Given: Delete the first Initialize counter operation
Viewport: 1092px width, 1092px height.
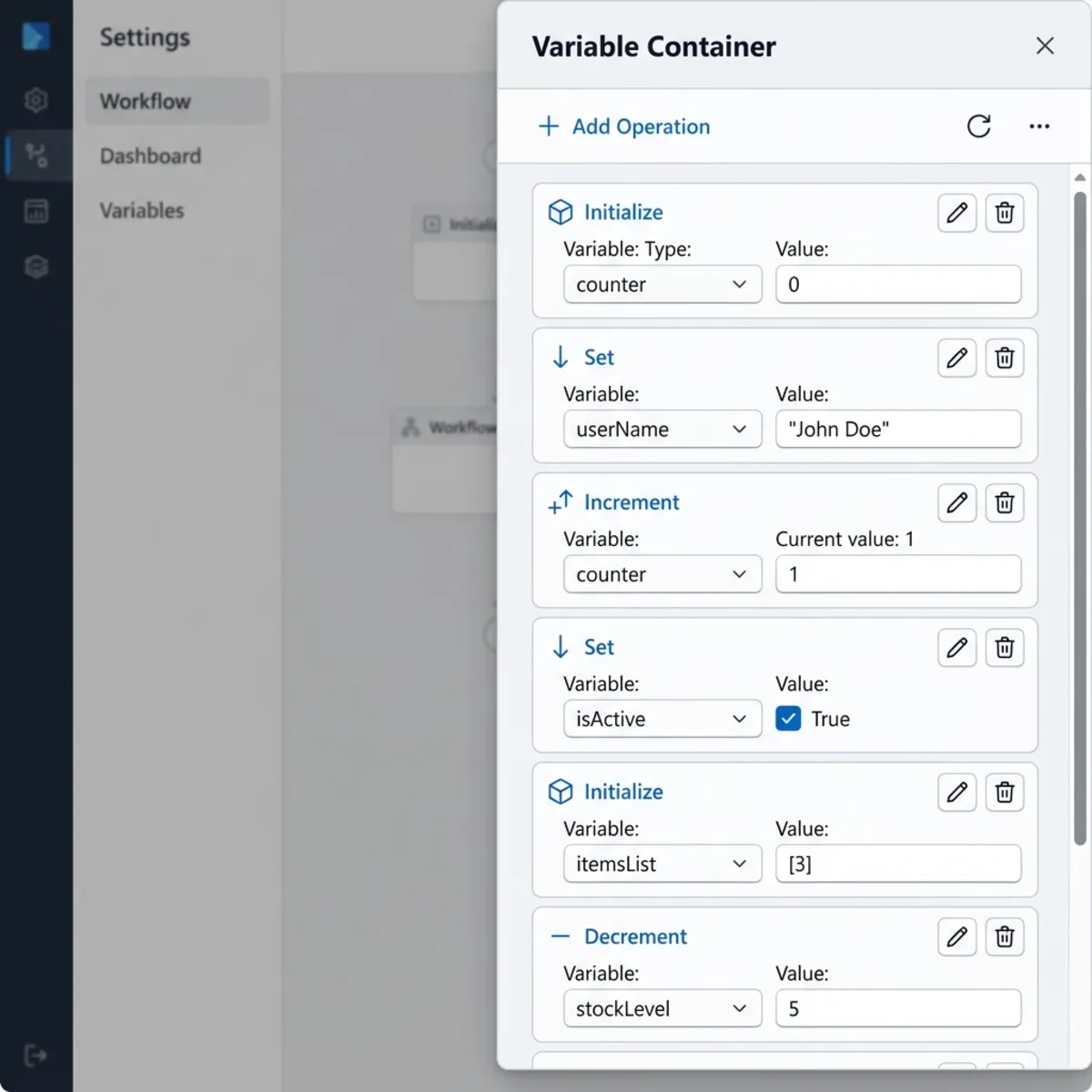Looking at the screenshot, I should [x=1005, y=213].
